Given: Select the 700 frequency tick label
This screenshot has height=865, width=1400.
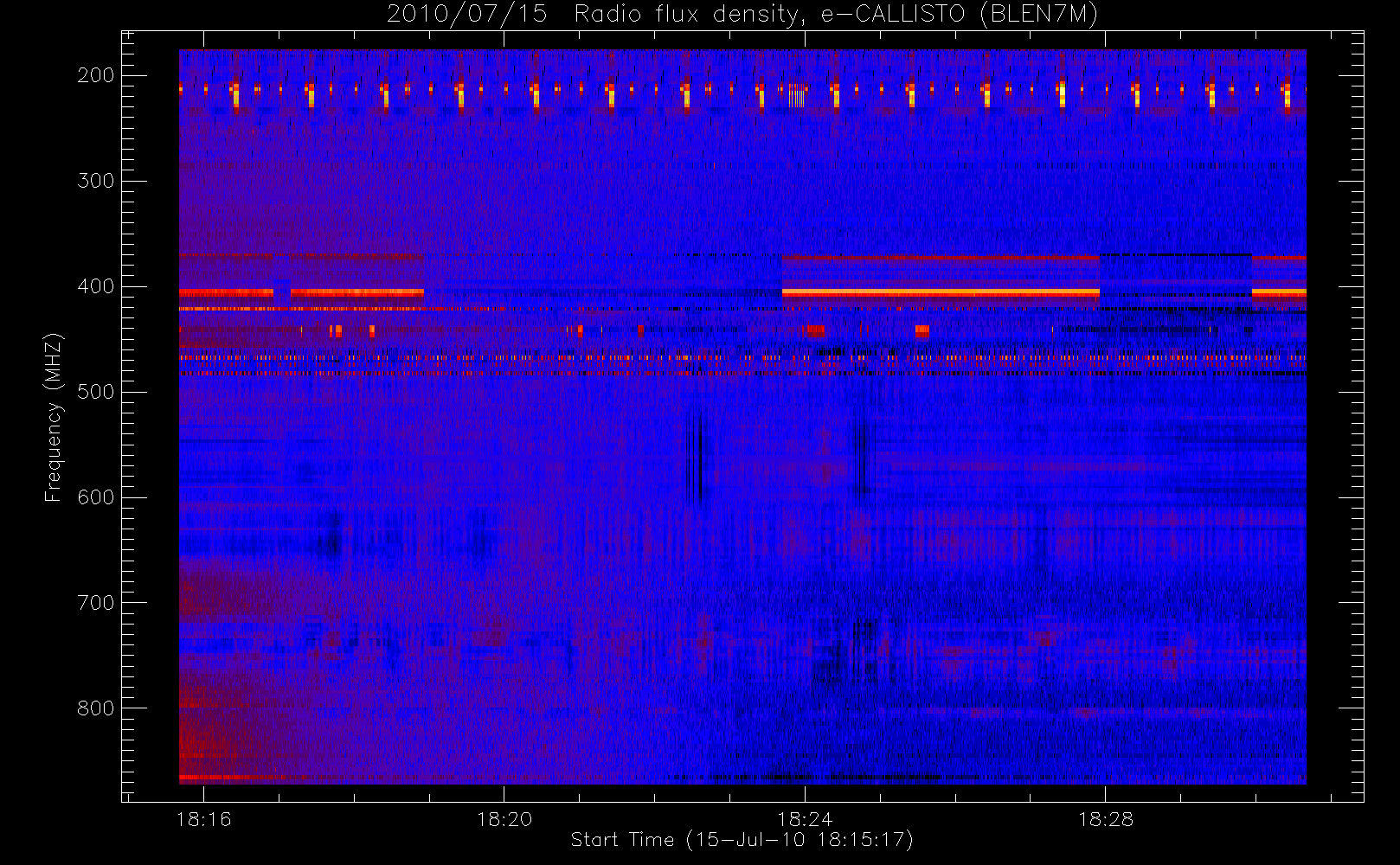Looking at the screenshot, I should coord(96,603).
